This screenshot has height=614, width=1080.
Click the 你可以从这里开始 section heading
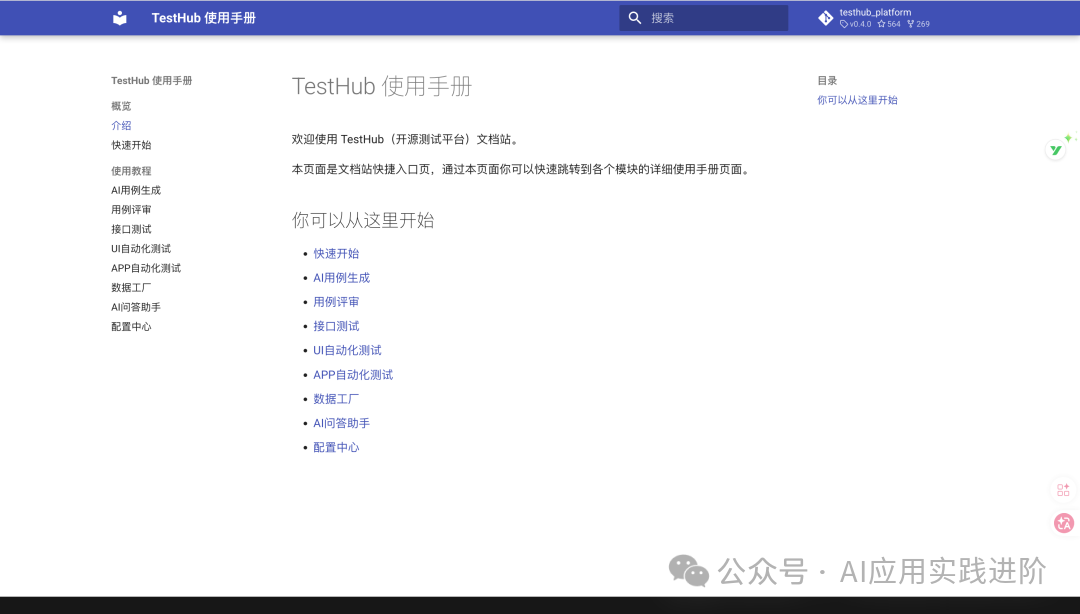click(363, 220)
